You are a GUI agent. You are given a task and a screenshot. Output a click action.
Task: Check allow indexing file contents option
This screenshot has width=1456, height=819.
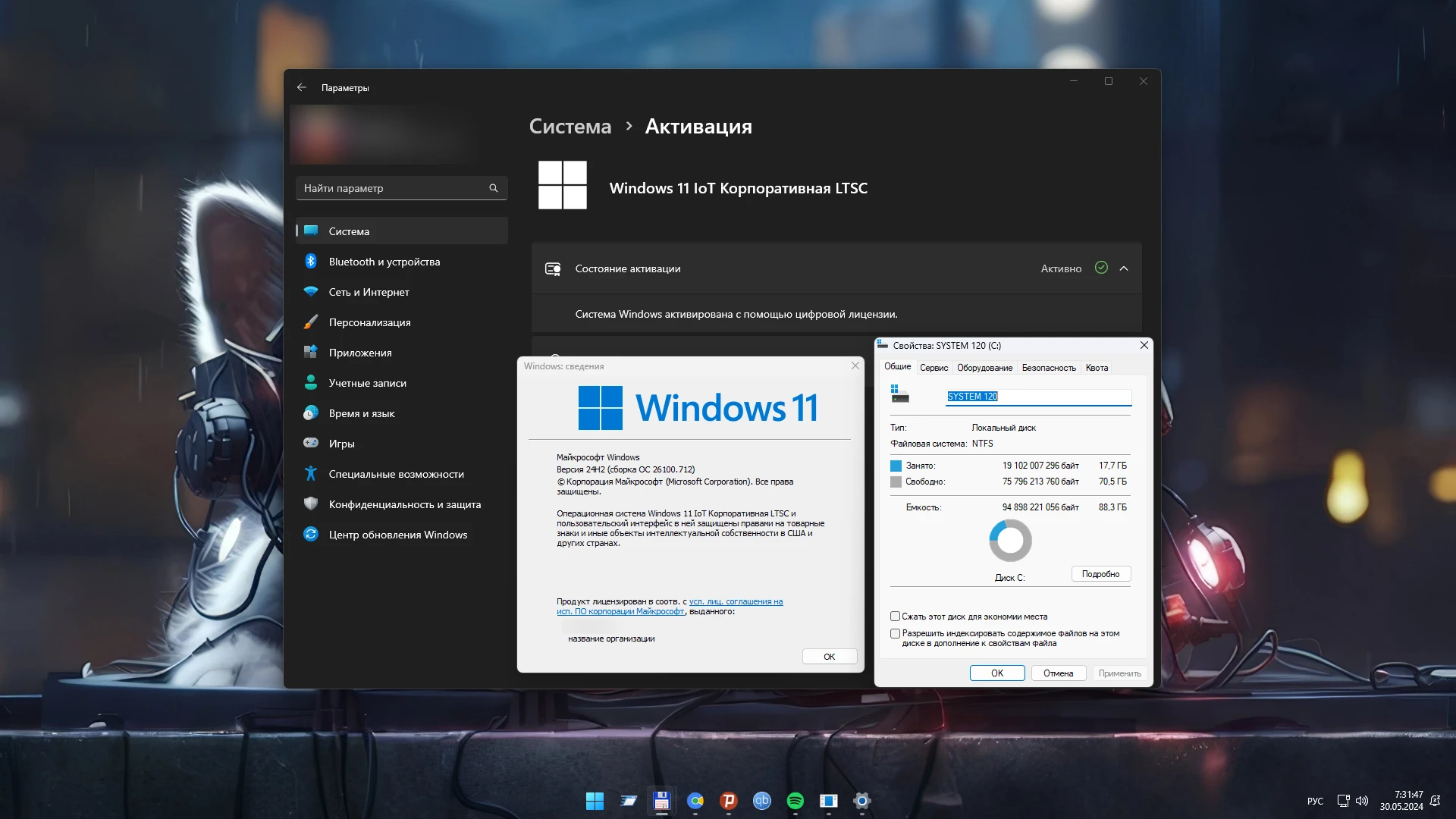point(895,633)
